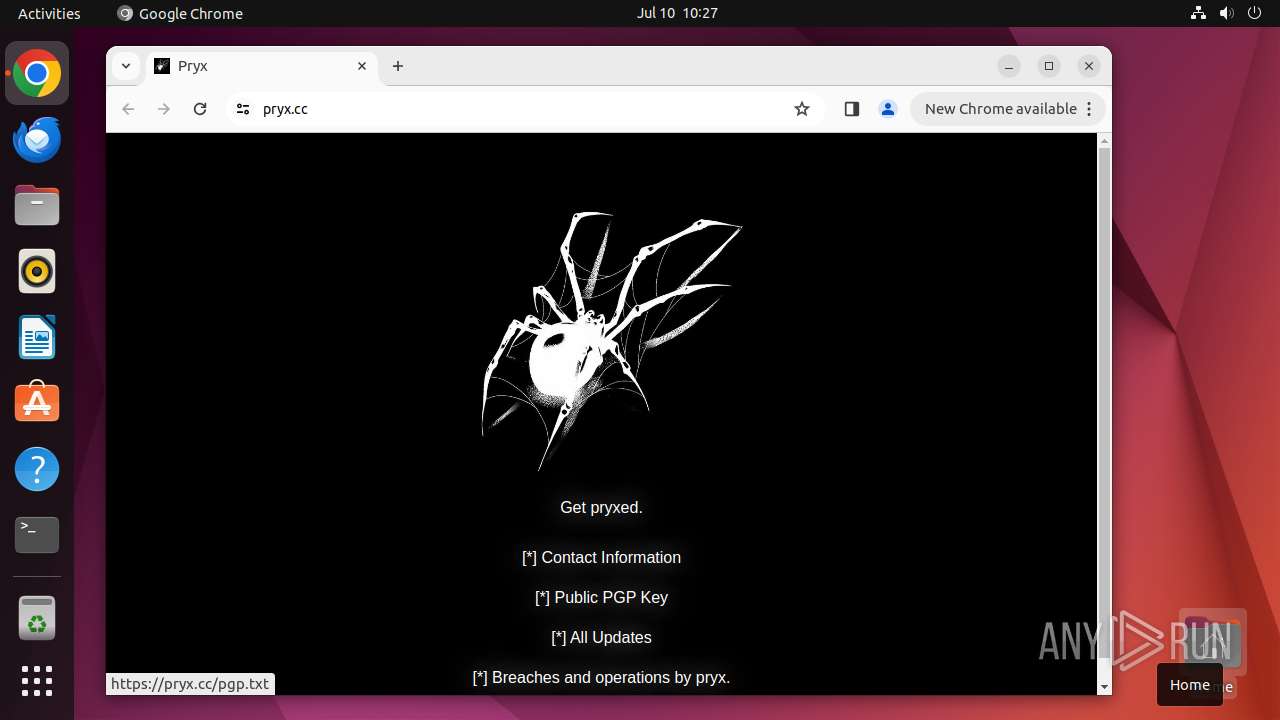Minimize the Chrome window

coord(1009,66)
